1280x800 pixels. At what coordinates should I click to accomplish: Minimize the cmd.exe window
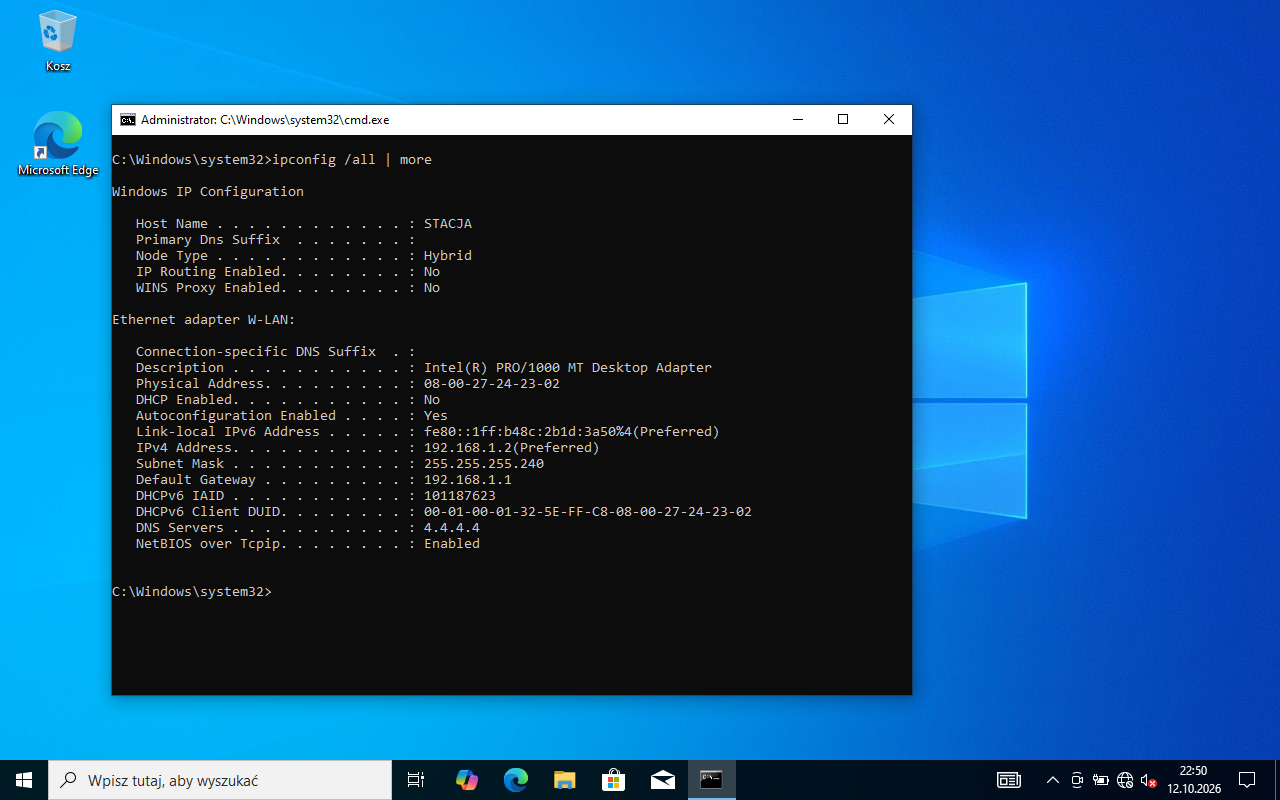click(x=797, y=119)
